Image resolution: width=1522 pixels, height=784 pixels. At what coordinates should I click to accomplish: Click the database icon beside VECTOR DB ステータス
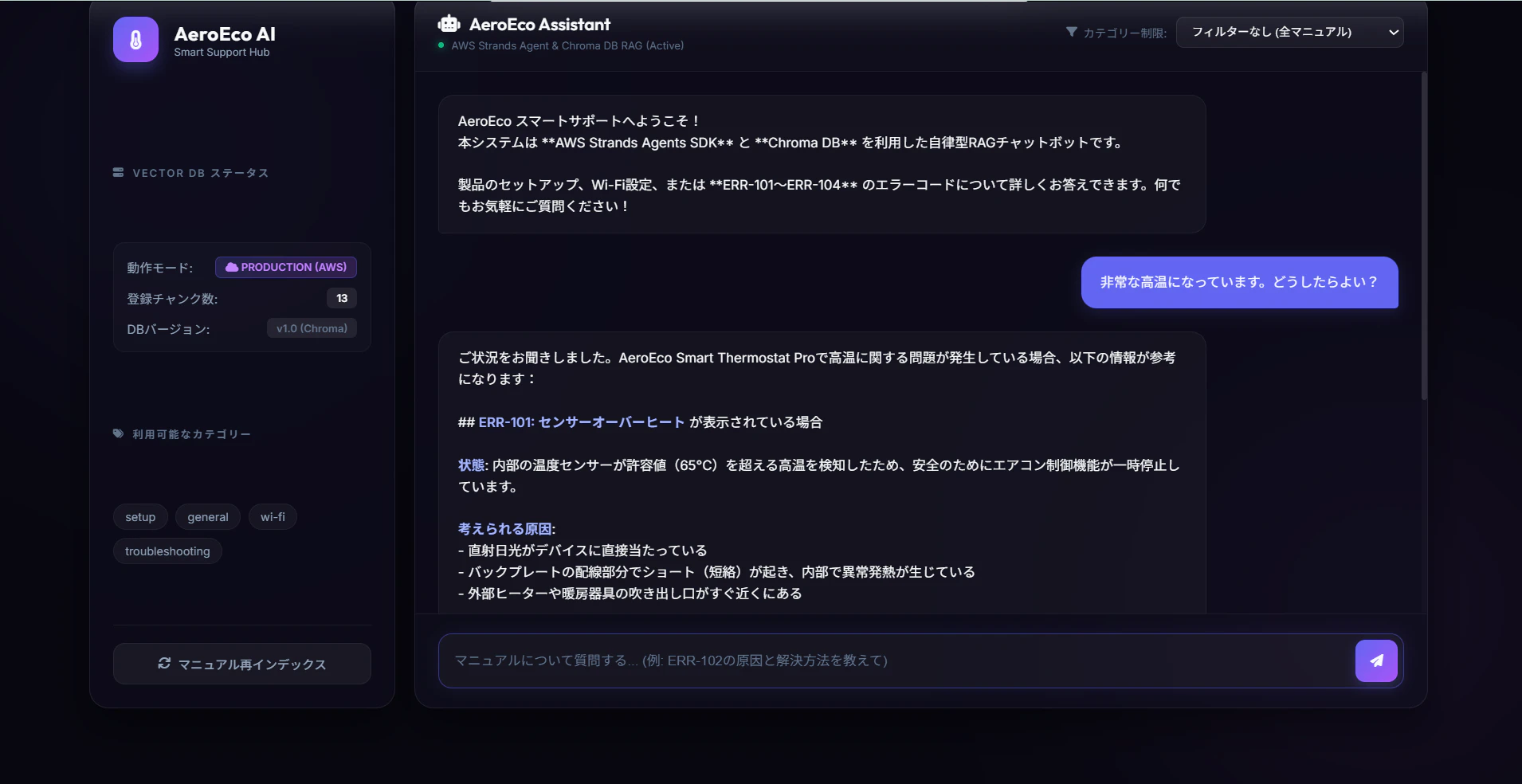coord(118,172)
